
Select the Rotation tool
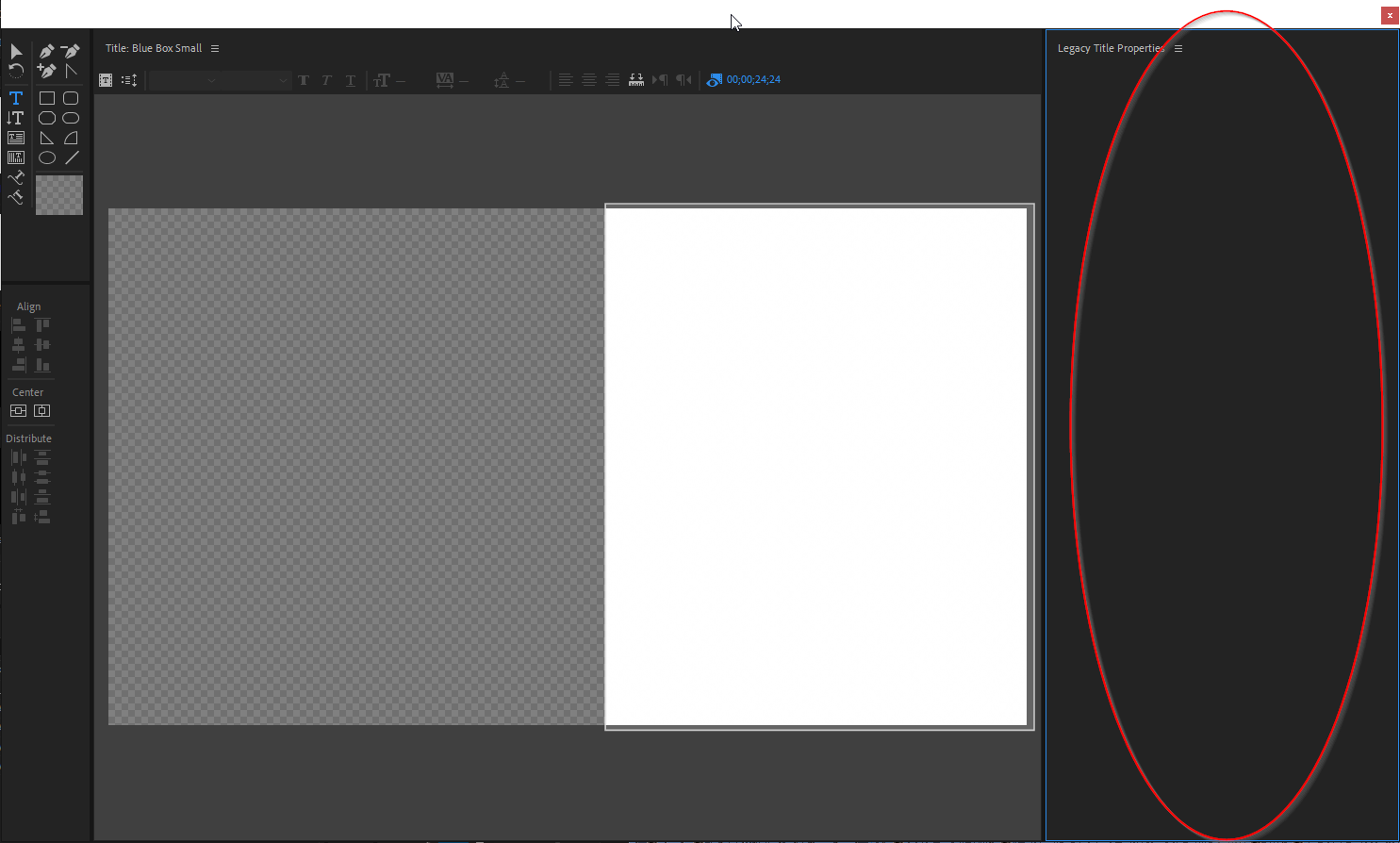[16, 71]
